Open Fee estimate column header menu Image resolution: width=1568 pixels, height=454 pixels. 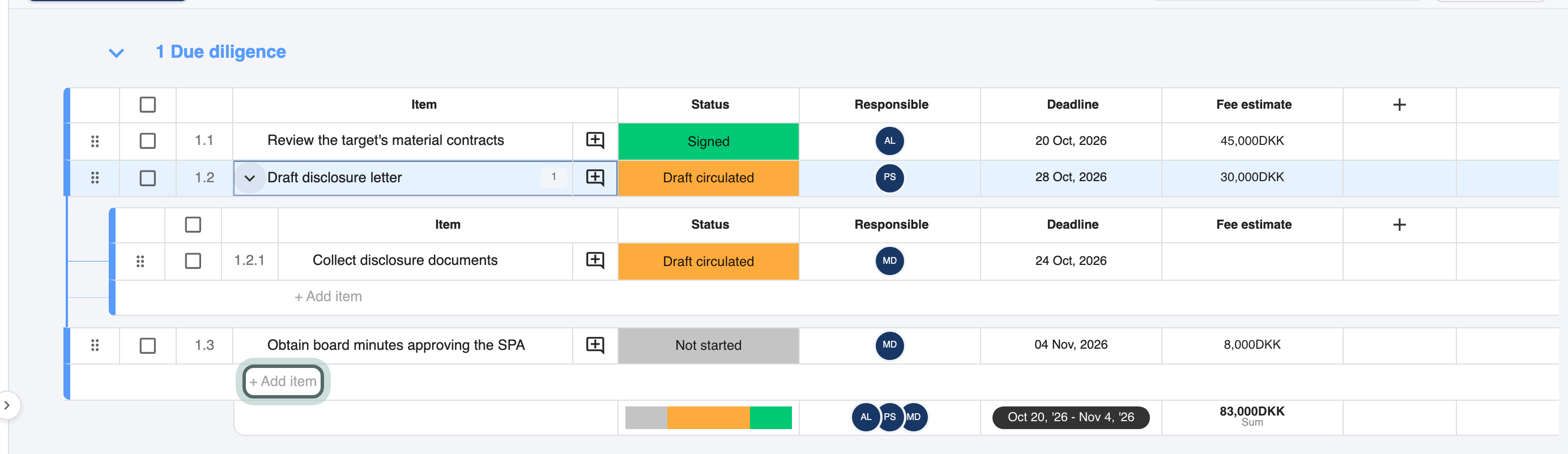[1253, 105]
